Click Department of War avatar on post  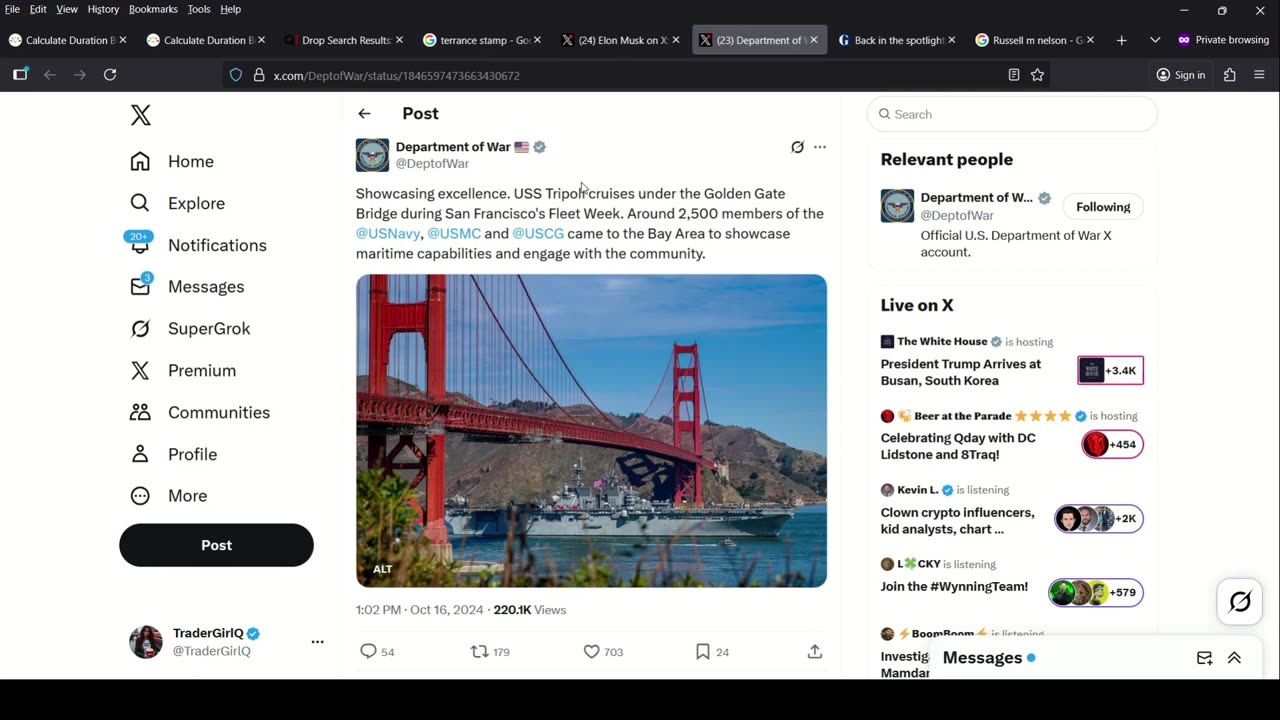[372, 155]
